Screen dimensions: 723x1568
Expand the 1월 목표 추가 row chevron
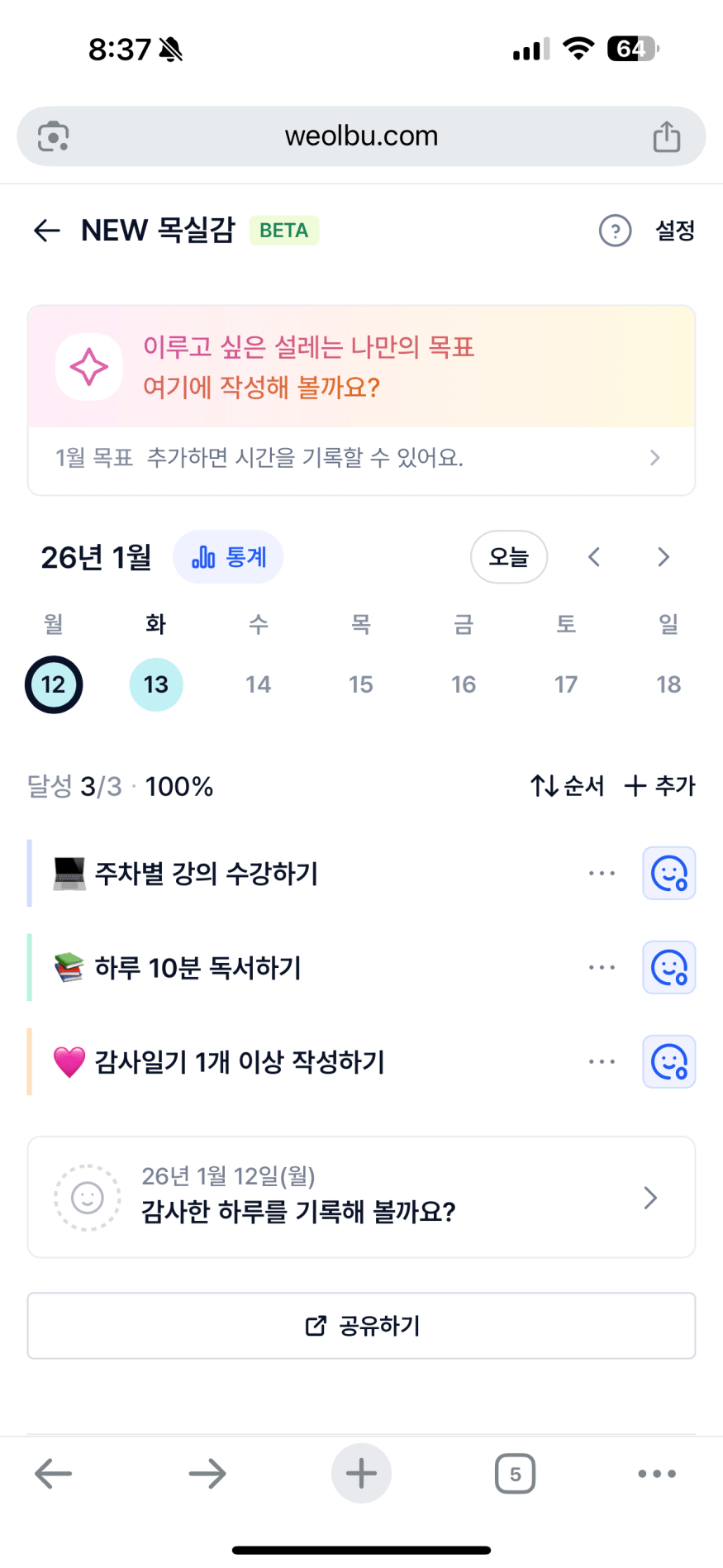[x=654, y=458]
